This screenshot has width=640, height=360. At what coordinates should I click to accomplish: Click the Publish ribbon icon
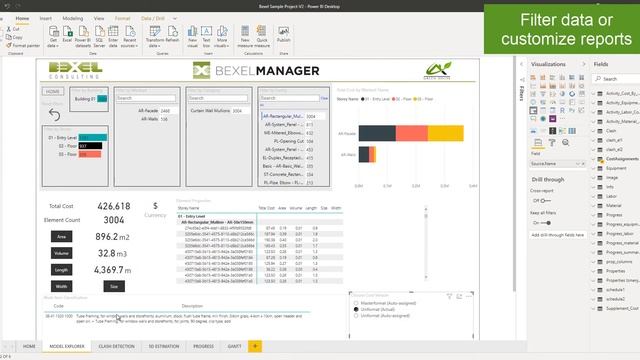(283, 35)
